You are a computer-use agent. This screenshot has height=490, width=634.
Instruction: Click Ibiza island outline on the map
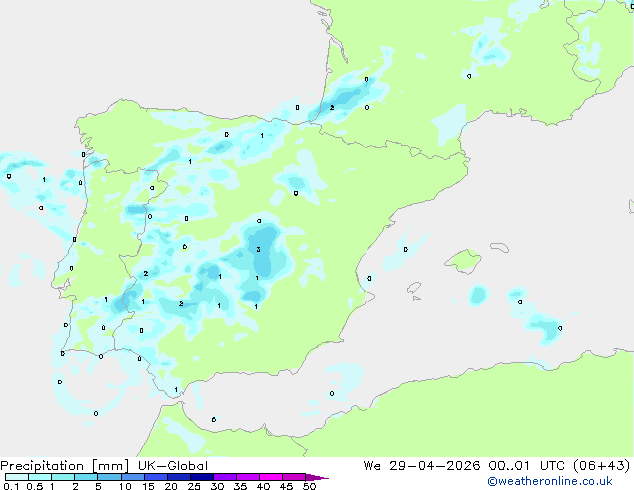tap(414, 288)
